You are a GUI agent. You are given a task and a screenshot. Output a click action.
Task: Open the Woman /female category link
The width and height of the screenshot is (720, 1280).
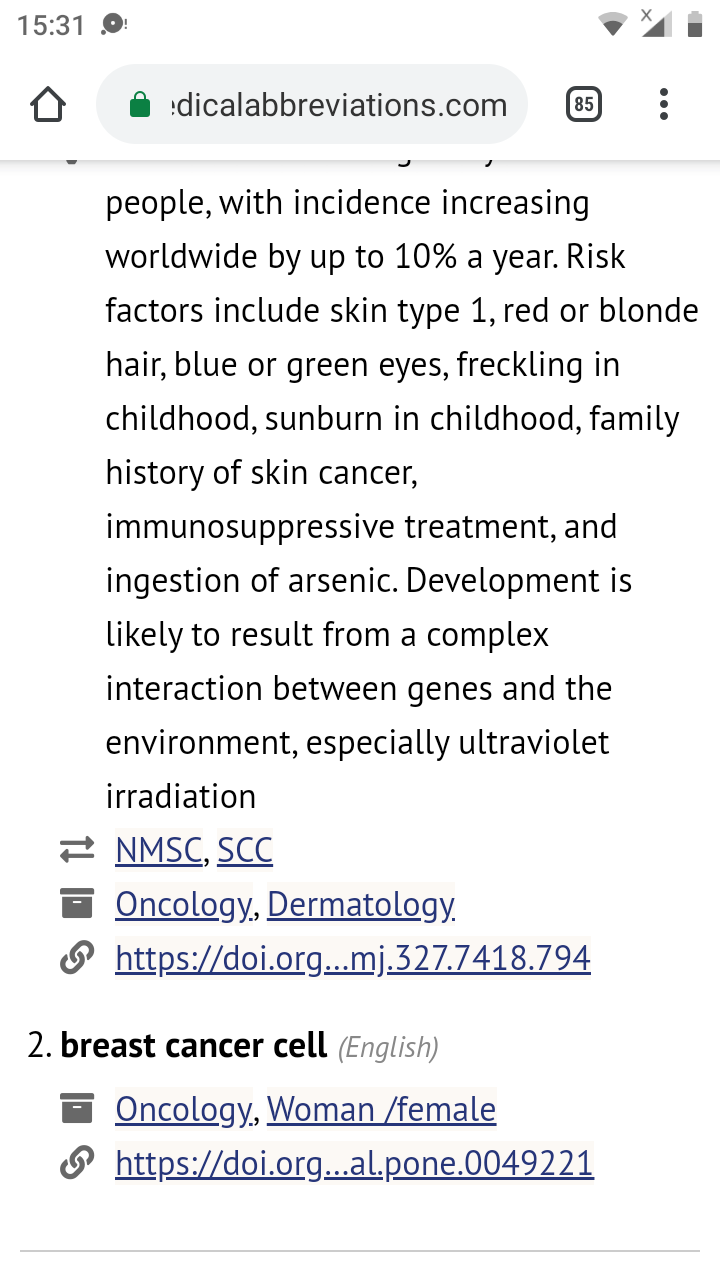pos(381,1109)
